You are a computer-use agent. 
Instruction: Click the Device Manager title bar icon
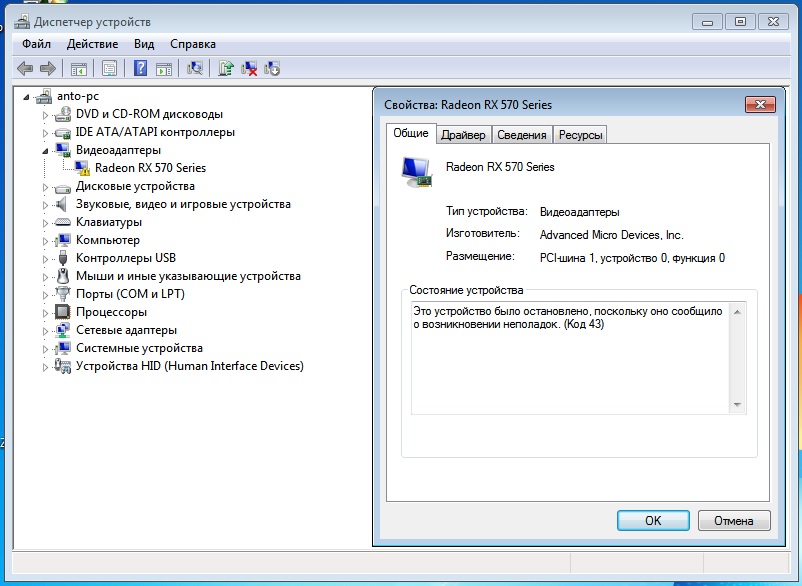[22, 21]
